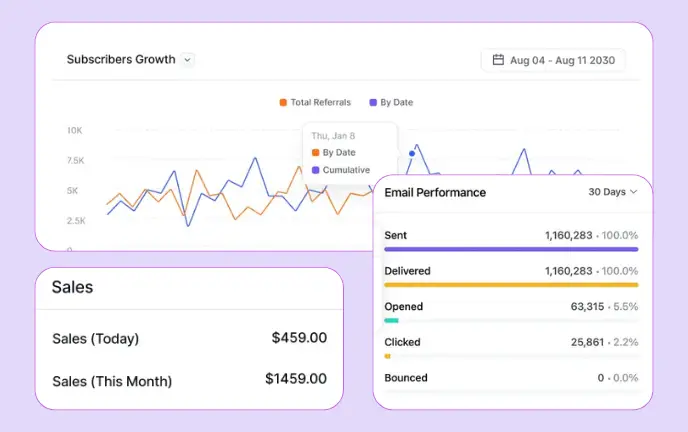Click the Sent purple progress bar
The width and height of the screenshot is (688, 432).
[x=511, y=249]
